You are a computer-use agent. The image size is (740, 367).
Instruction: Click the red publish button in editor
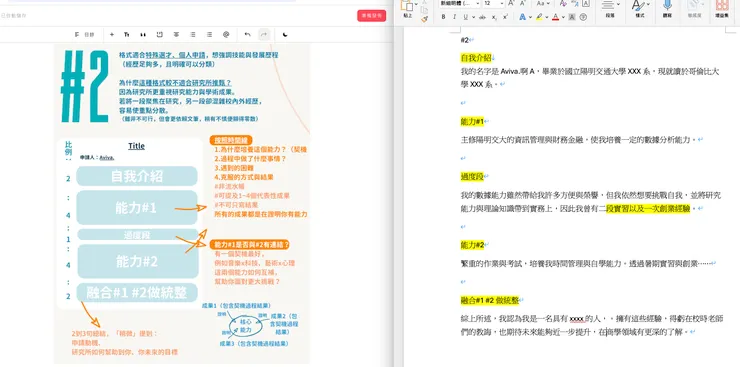(x=371, y=16)
